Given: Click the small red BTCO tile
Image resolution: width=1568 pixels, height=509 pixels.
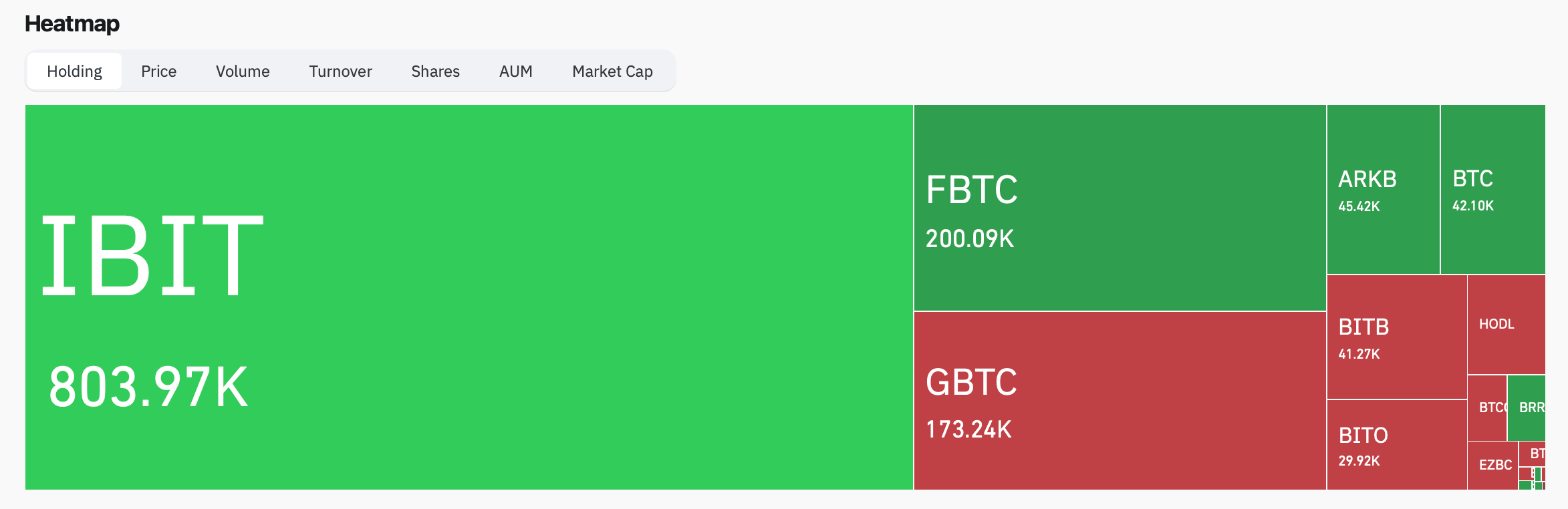Looking at the screenshot, I should [x=1487, y=407].
